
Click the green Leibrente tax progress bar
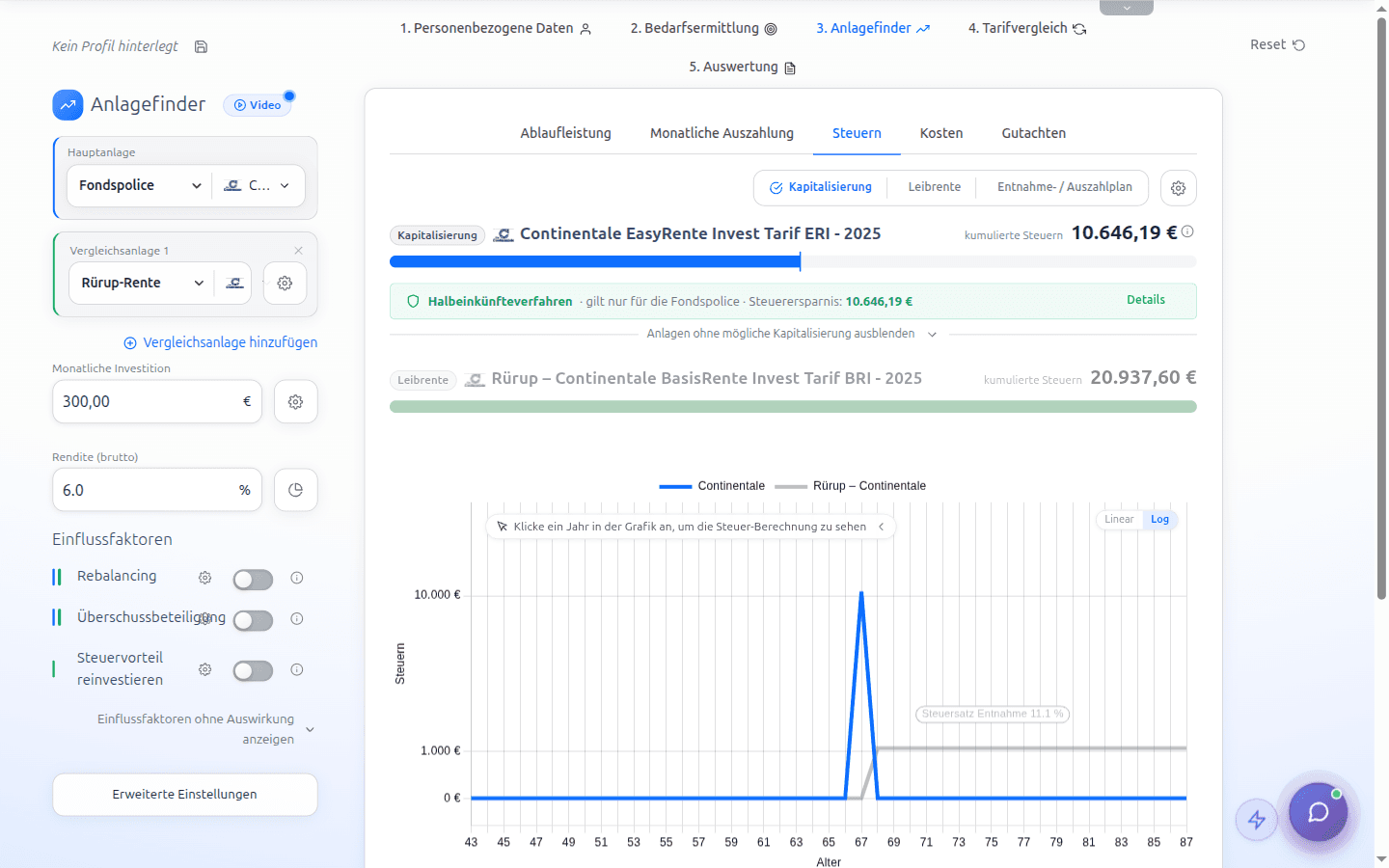coord(793,407)
